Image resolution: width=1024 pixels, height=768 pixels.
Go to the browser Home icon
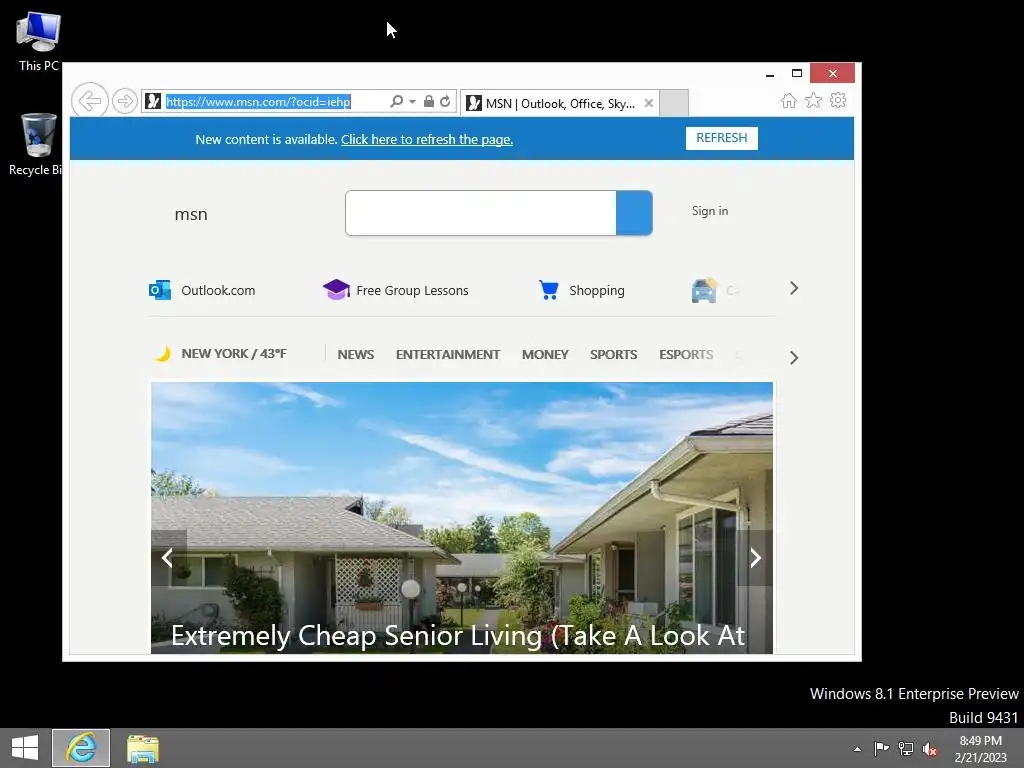tap(789, 101)
